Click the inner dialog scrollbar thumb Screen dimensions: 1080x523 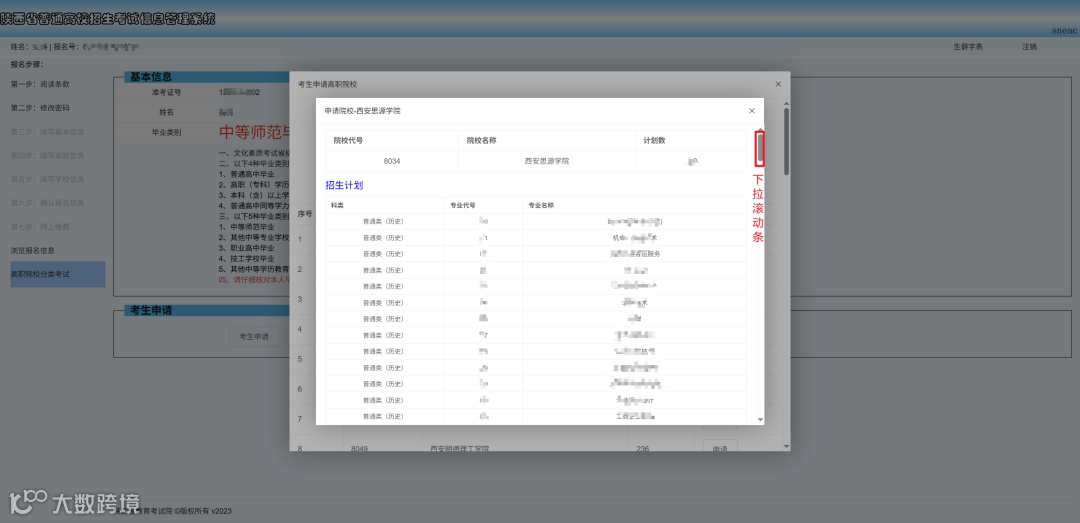(760, 147)
